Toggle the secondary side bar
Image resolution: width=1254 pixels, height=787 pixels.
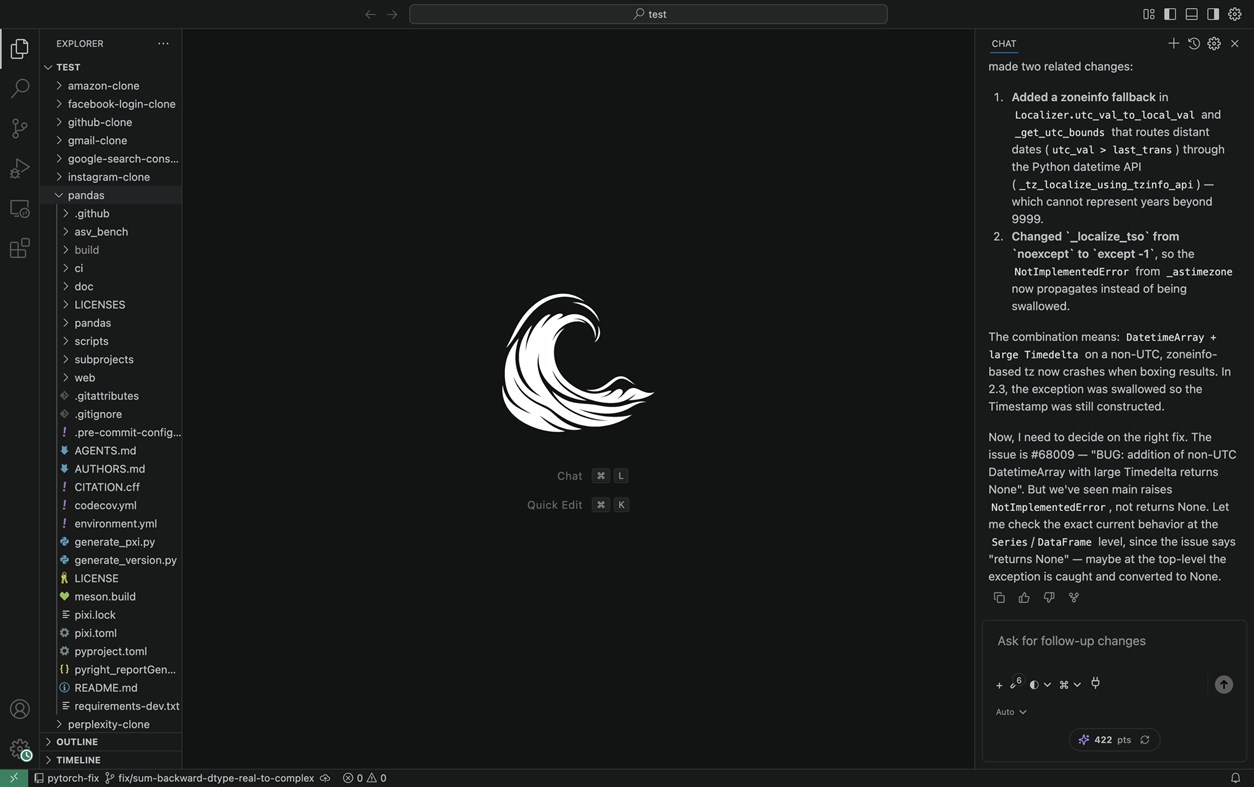pos(1213,14)
